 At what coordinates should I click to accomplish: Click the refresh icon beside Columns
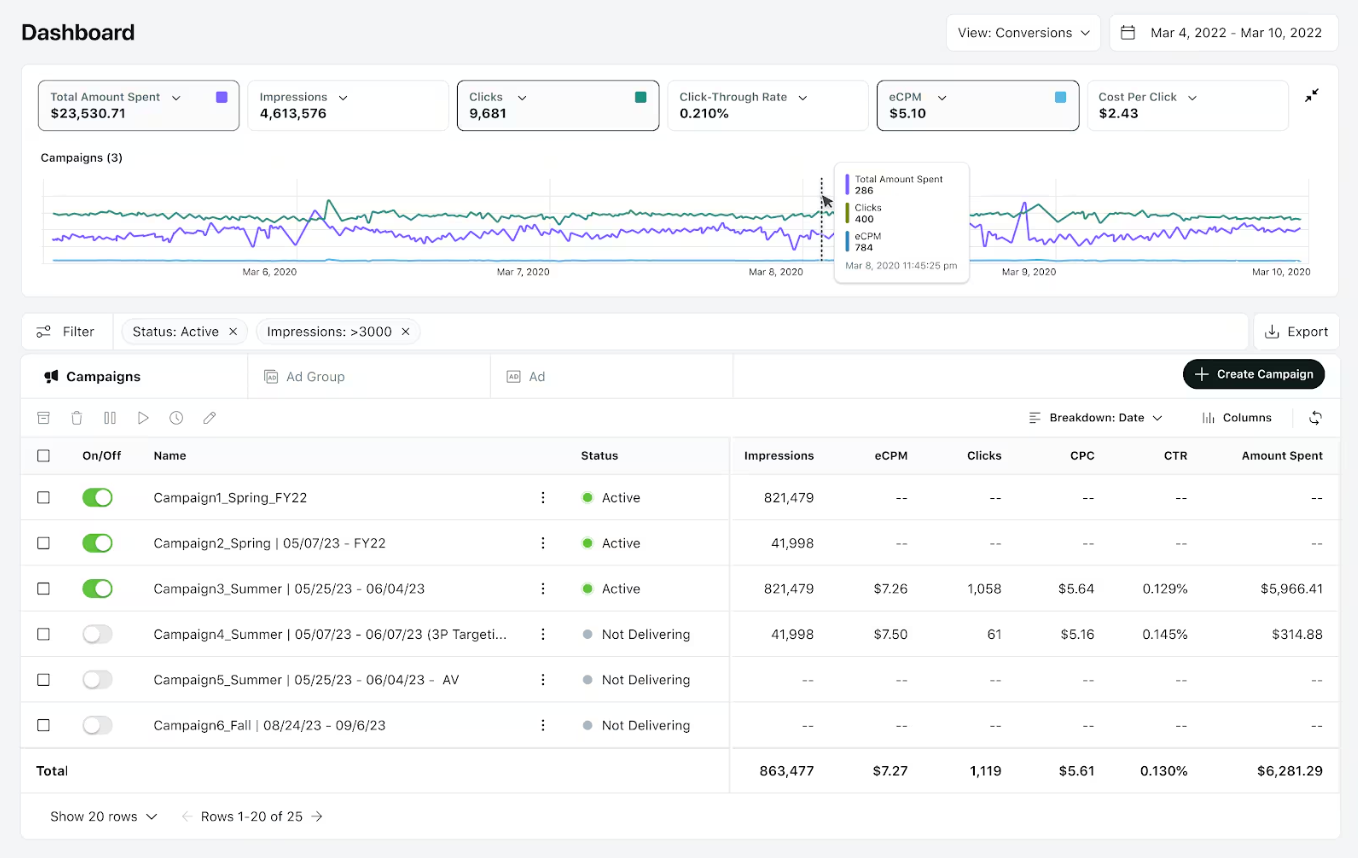coord(1315,418)
